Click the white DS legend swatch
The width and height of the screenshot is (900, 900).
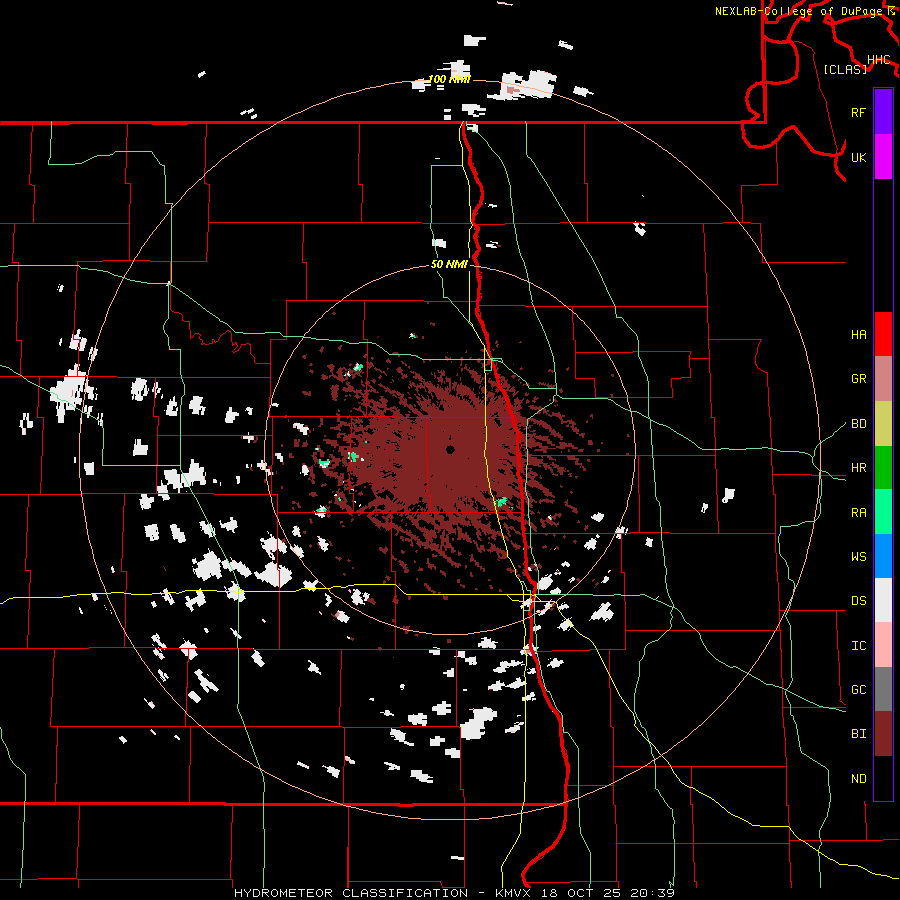click(x=883, y=600)
